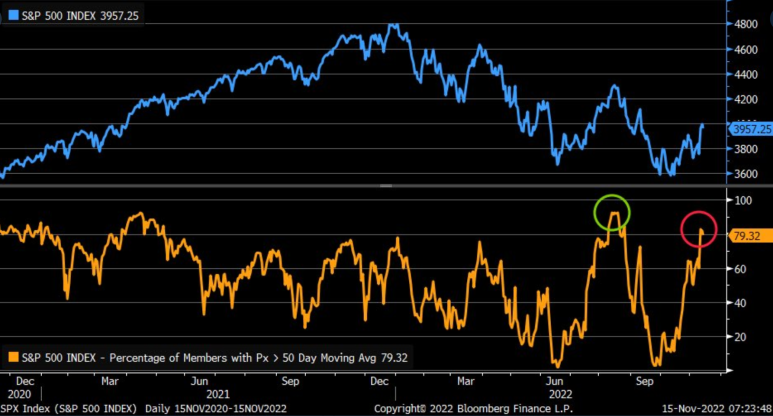Image resolution: width=773 pixels, height=416 pixels.
Task: Click the 2022 'Sep' label on time axis
Action: (x=644, y=381)
